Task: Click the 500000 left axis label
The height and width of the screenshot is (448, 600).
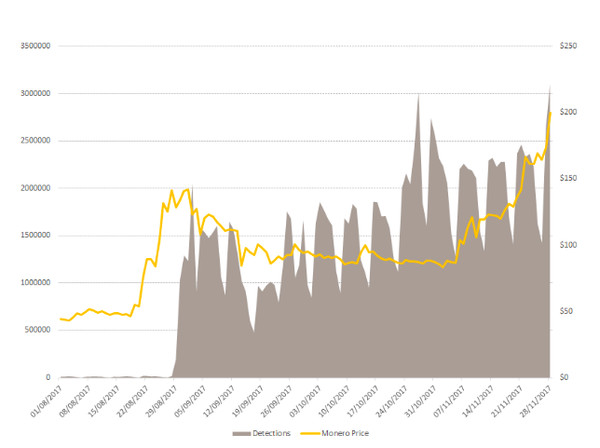Action: click(x=36, y=330)
